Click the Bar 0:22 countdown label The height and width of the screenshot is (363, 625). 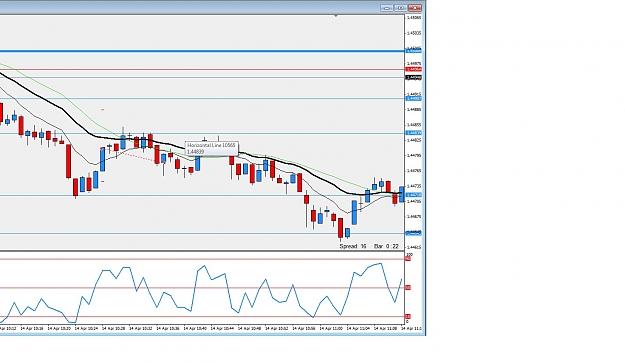tap(386, 246)
